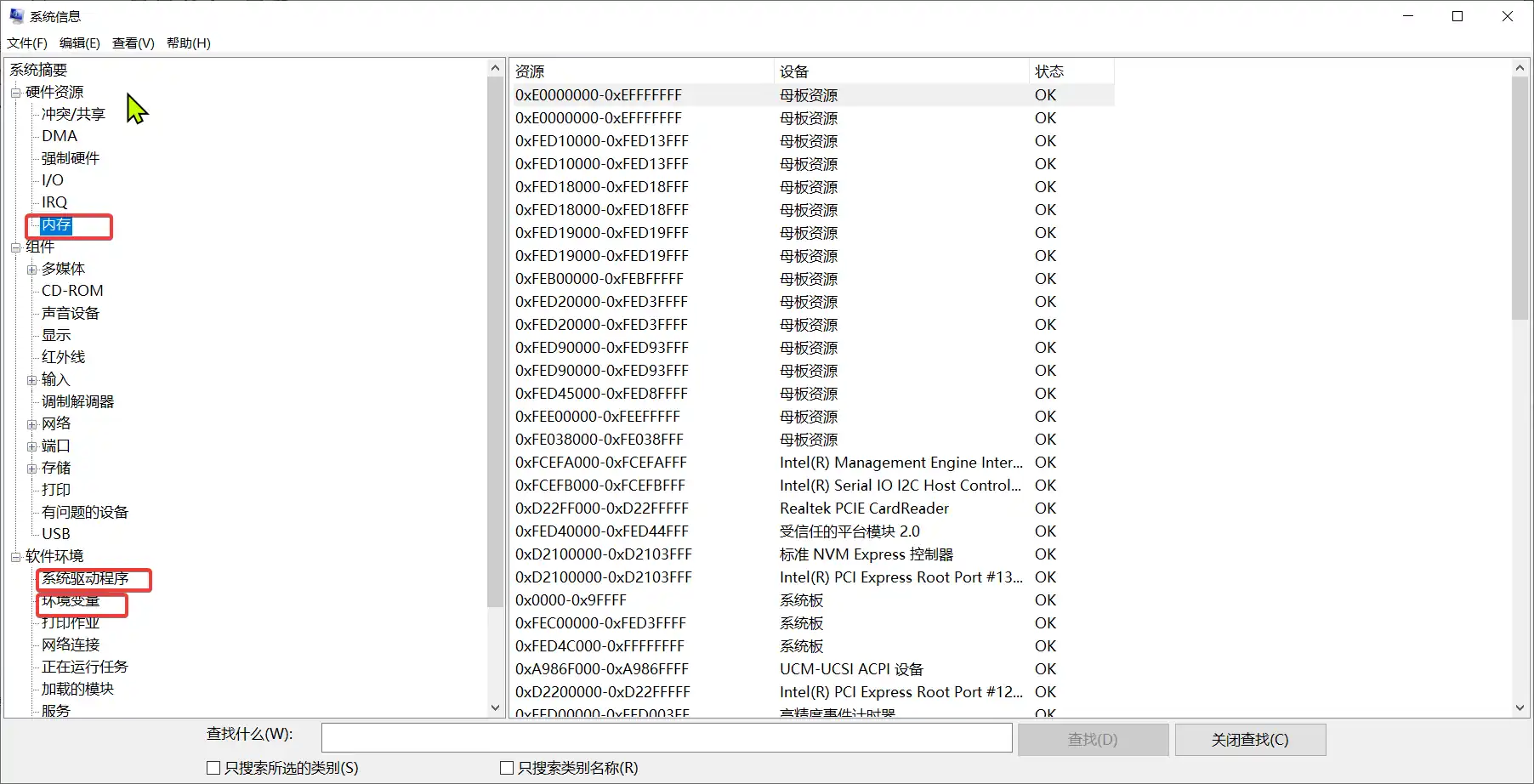Expand the 网络 tree node
The image size is (1534, 784).
[x=31, y=424]
